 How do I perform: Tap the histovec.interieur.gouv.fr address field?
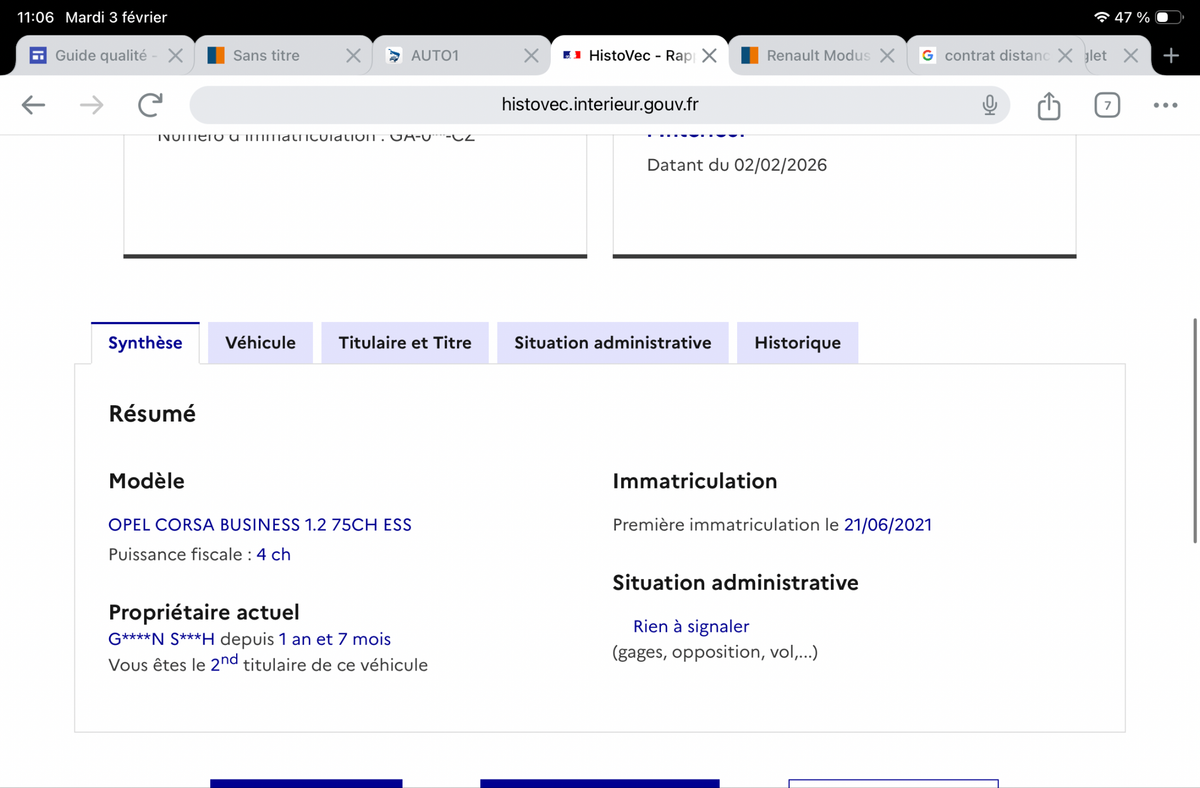point(600,105)
